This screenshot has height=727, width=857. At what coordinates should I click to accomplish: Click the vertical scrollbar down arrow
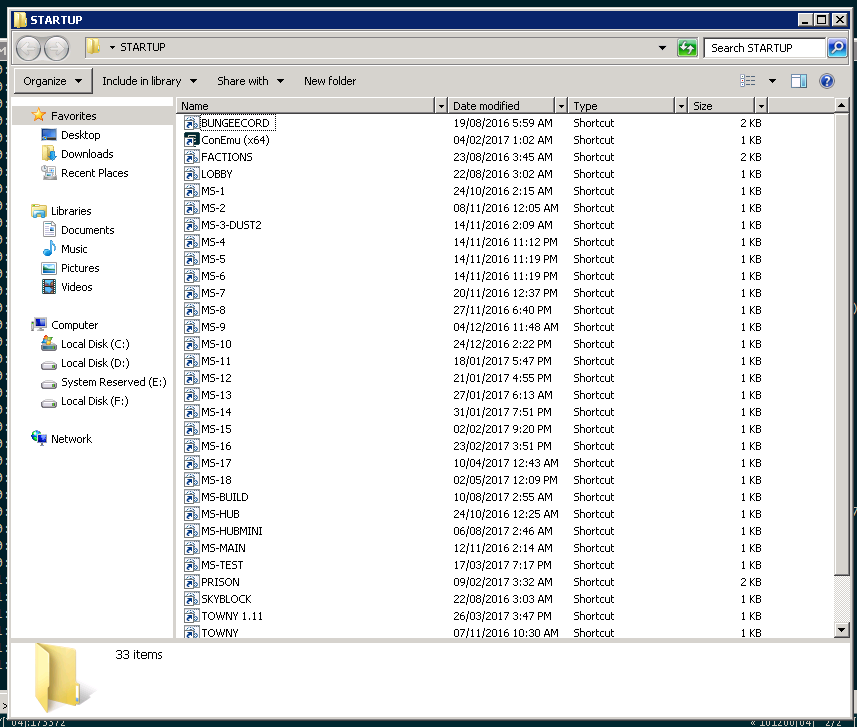click(x=842, y=629)
